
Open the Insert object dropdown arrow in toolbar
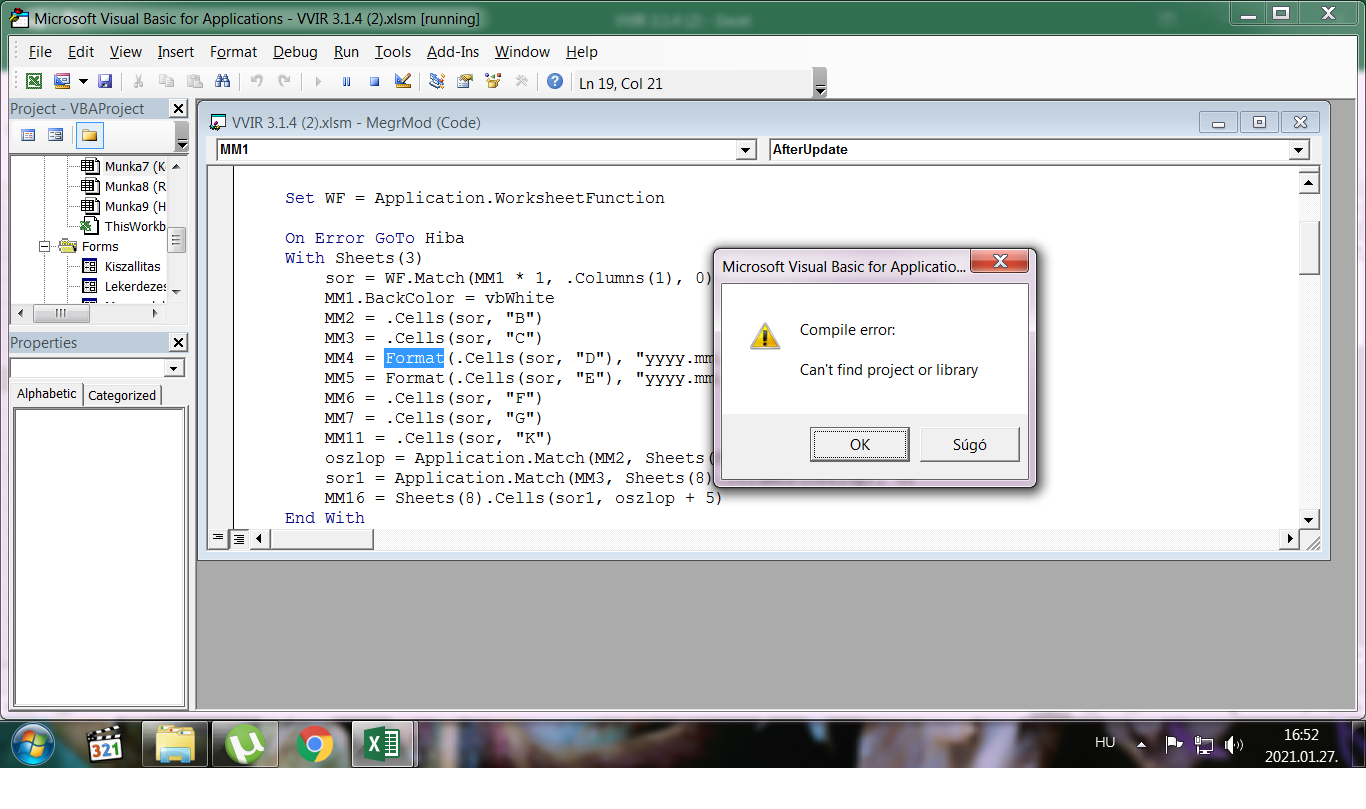click(83, 82)
